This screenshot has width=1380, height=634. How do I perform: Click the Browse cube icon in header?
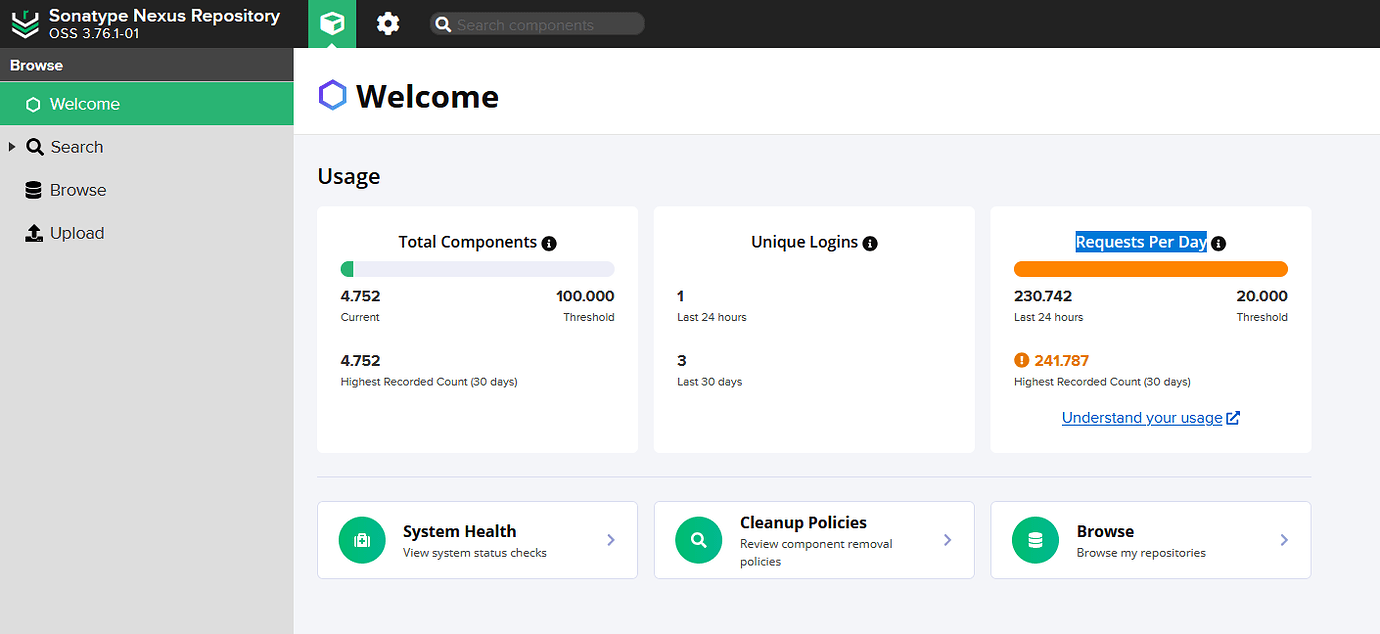point(332,24)
